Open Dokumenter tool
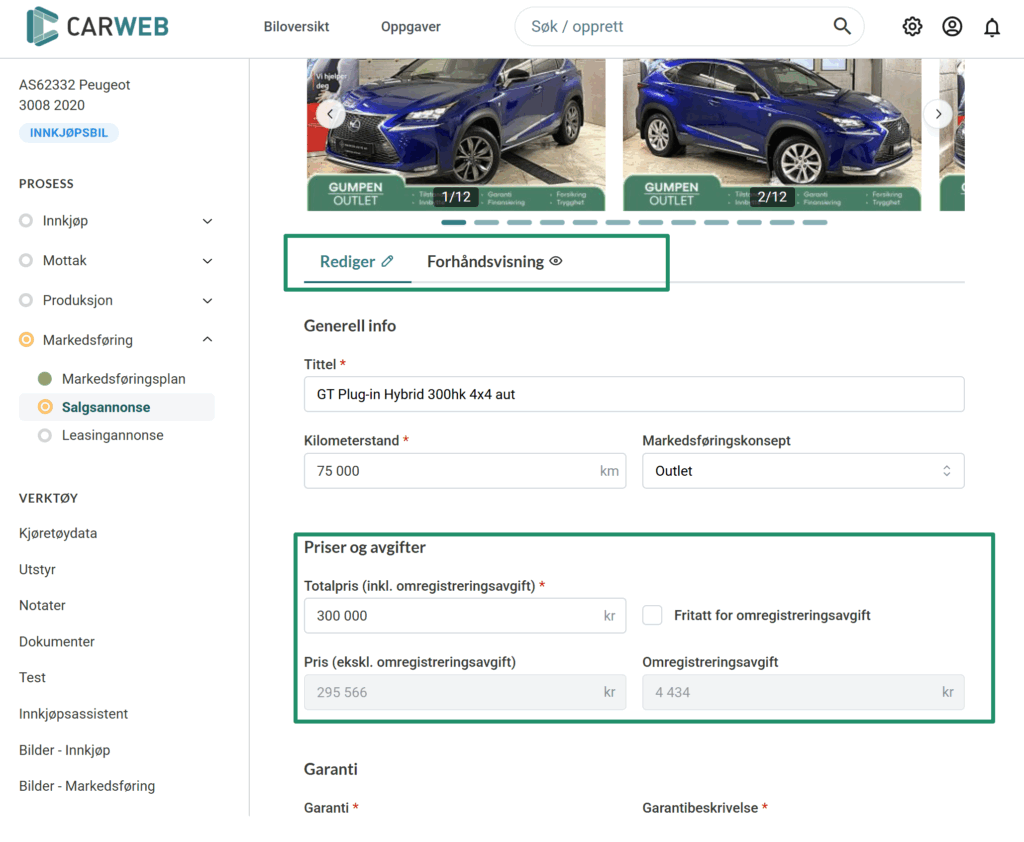1024x842 pixels. click(x=57, y=641)
